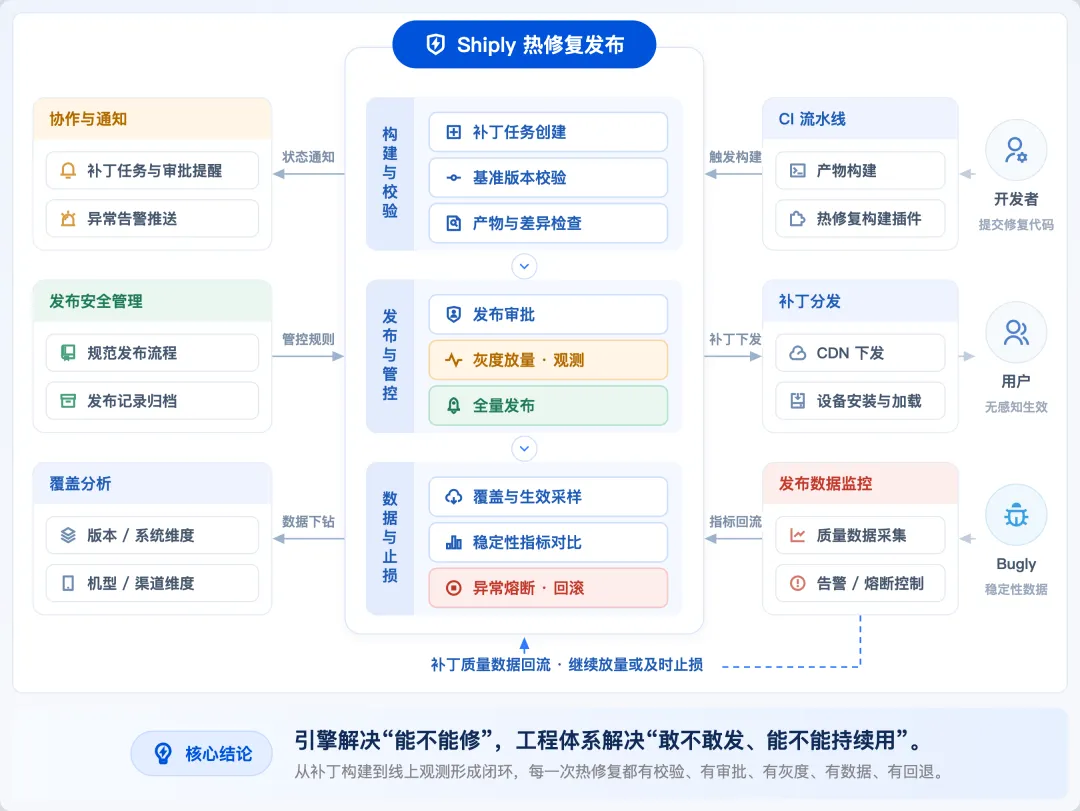Viewport: 1080px width, 811px height.
Task: Click the cloud icon beside CDN 下发
Action: pos(797,353)
